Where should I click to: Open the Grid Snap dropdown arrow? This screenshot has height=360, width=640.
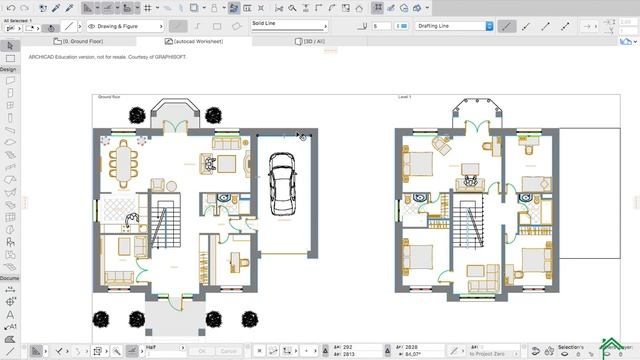[x=158, y=8]
